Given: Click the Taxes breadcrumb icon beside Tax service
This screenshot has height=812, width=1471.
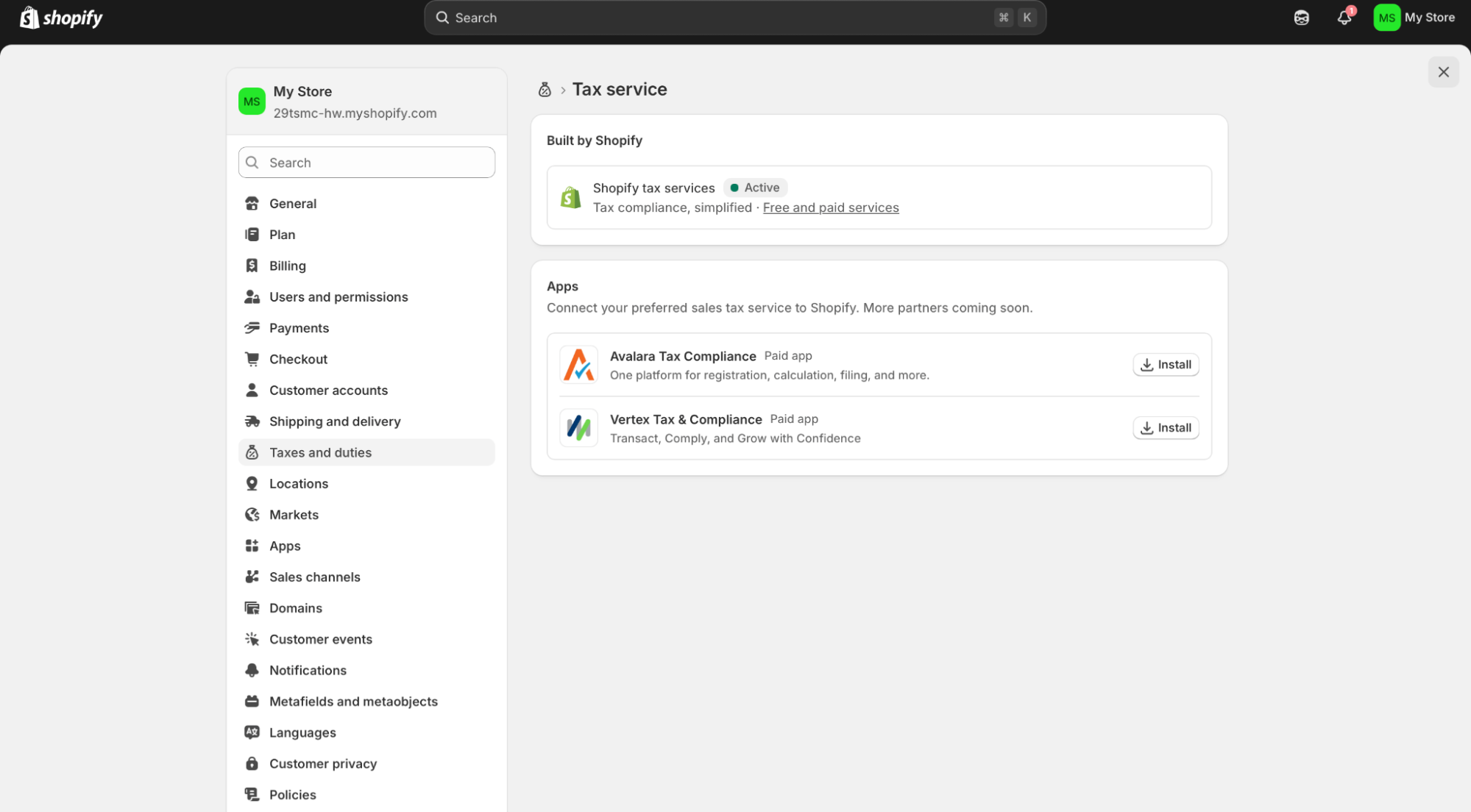Looking at the screenshot, I should [545, 90].
